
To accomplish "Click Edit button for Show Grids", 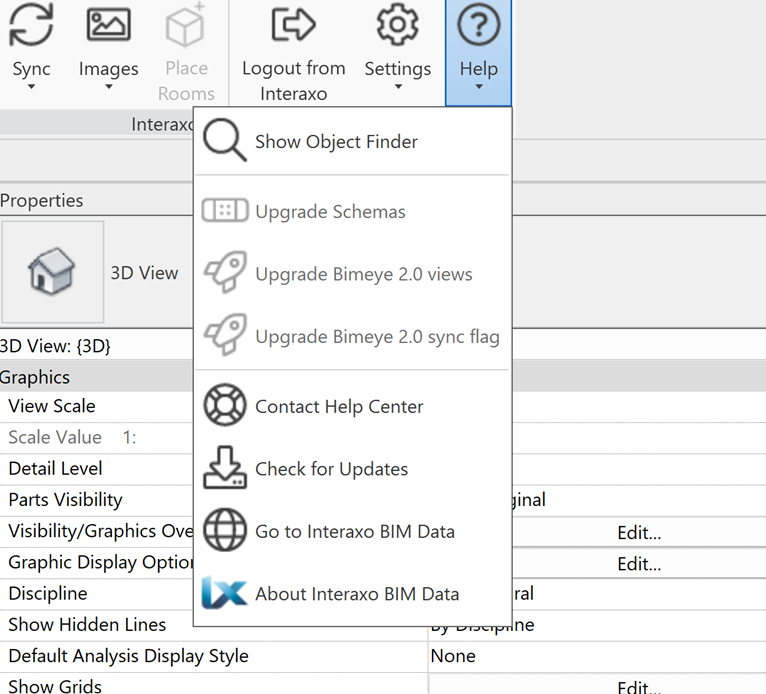I will (x=639, y=686).
